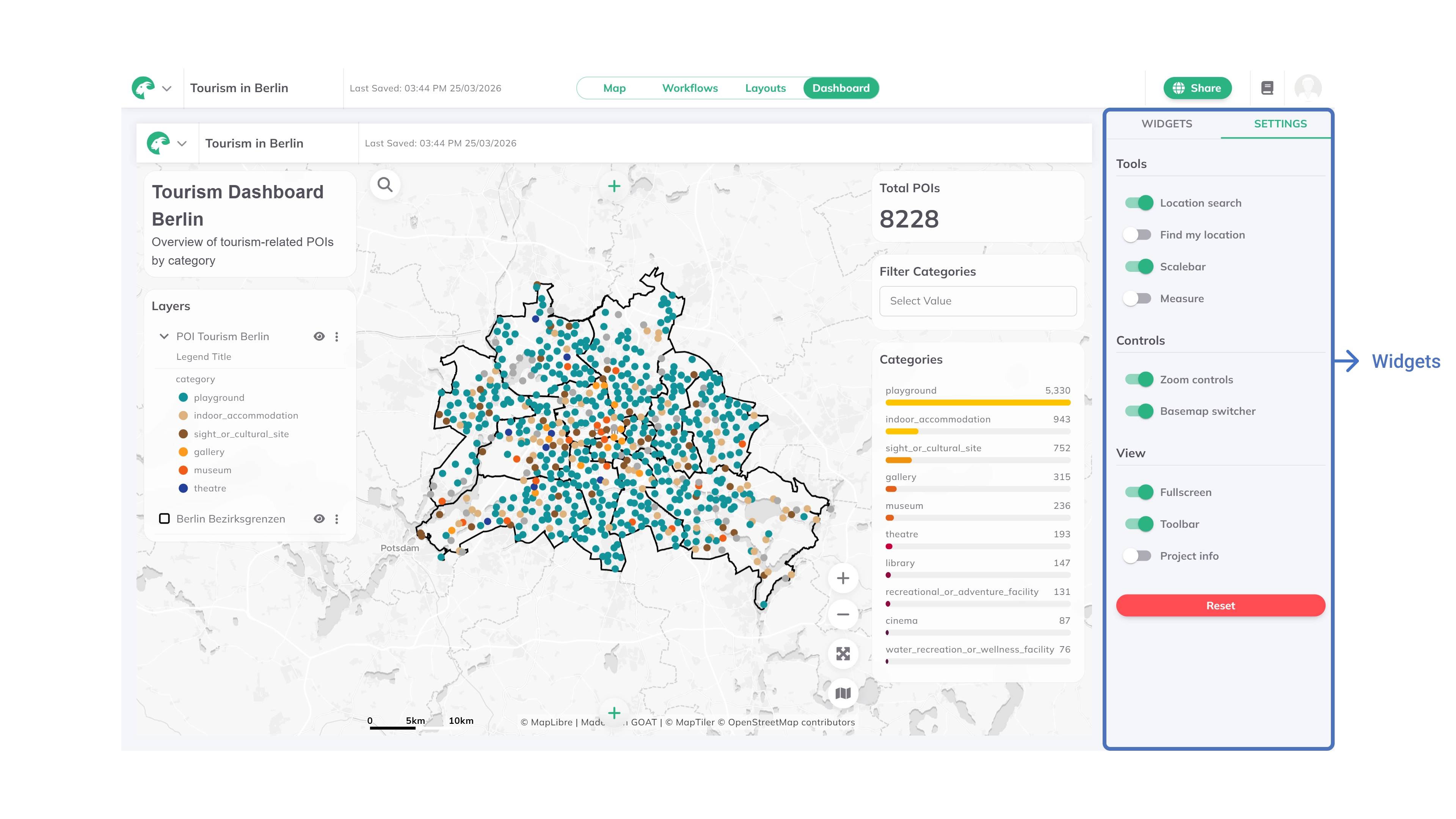Click the fullscreen map control icon
This screenshot has height=819, width=1456.
[x=843, y=654]
